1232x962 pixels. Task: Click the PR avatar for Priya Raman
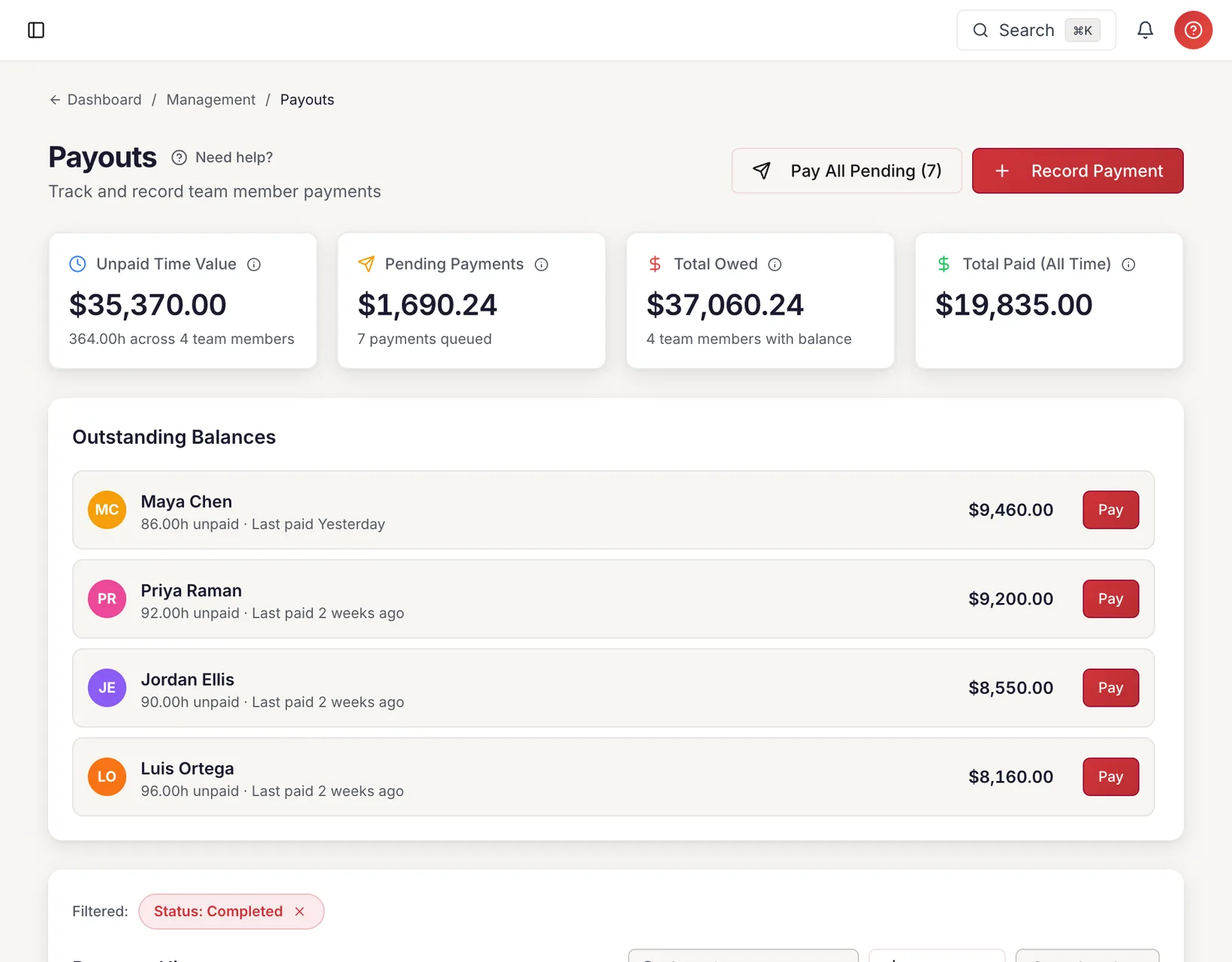(107, 599)
